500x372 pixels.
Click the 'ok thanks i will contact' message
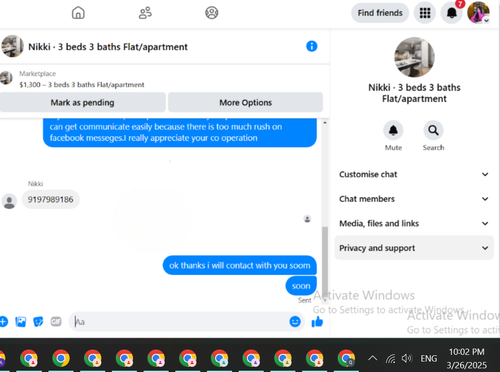(x=239, y=265)
